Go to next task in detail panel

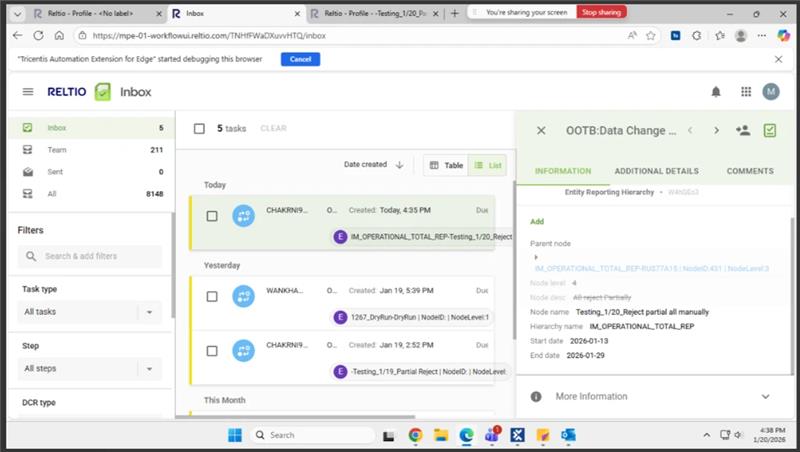point(716,131)
